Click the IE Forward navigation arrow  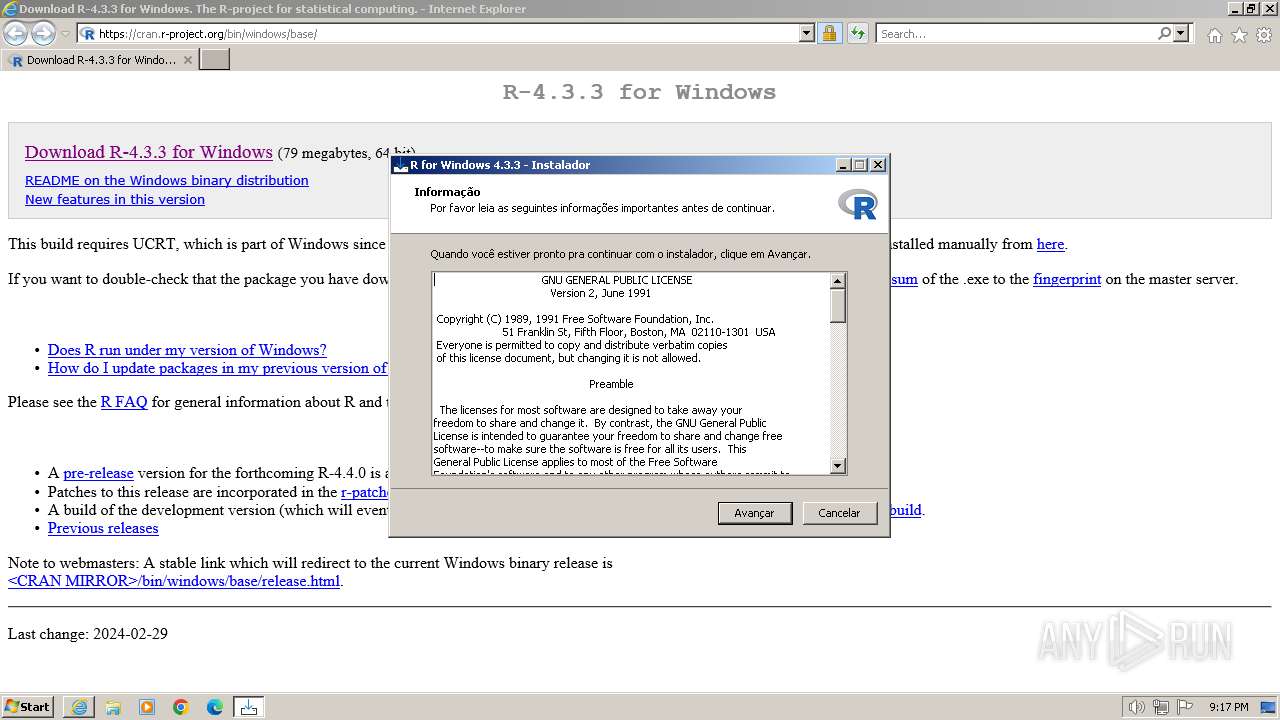(x=43, y=33)
